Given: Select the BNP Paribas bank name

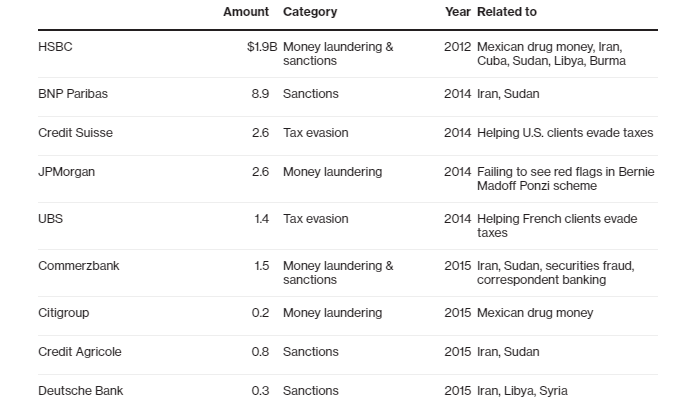Looking at the screenshot, I should pyautogui.click(x=73, y=94).
